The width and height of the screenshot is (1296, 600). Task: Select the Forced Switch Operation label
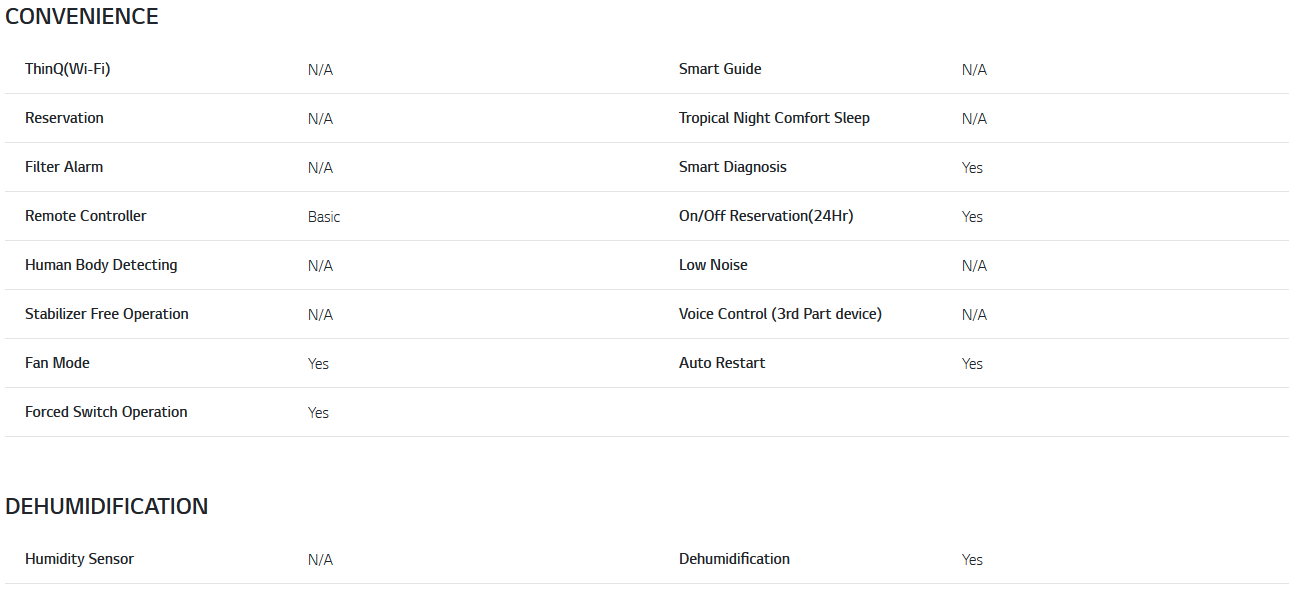point(106,412)
